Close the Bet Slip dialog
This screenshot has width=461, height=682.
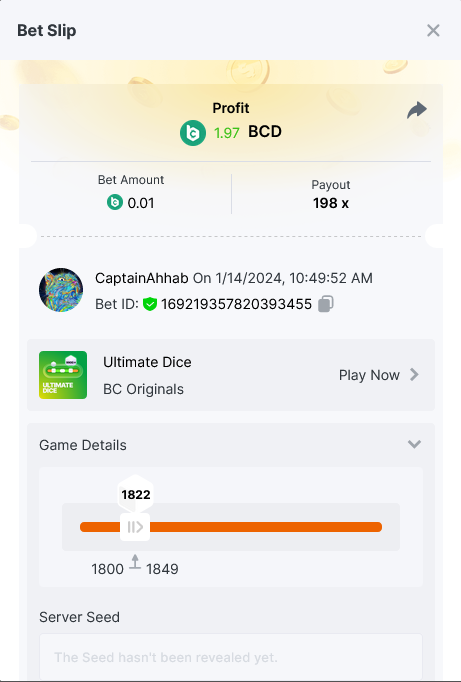point(433,30)
